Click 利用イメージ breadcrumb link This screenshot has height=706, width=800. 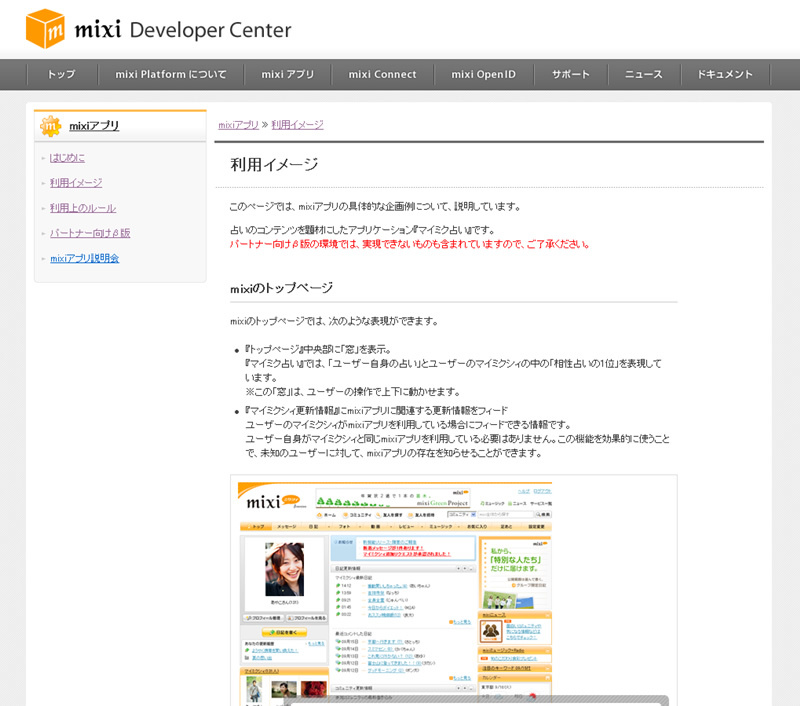297,125
